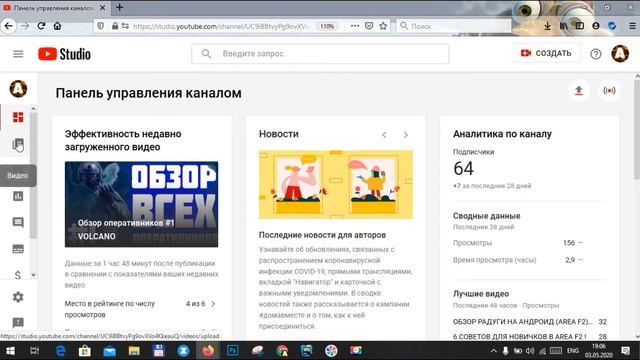Image resolution: width=640 pixels, height=360 pixels.
Task: Open the news illustration image
Action: click(336, 184)
